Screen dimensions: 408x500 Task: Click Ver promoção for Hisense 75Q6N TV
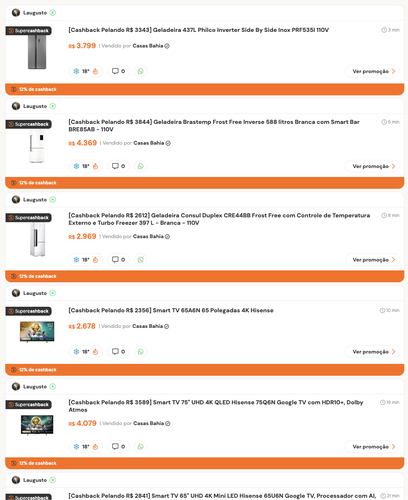click(372, 446)
